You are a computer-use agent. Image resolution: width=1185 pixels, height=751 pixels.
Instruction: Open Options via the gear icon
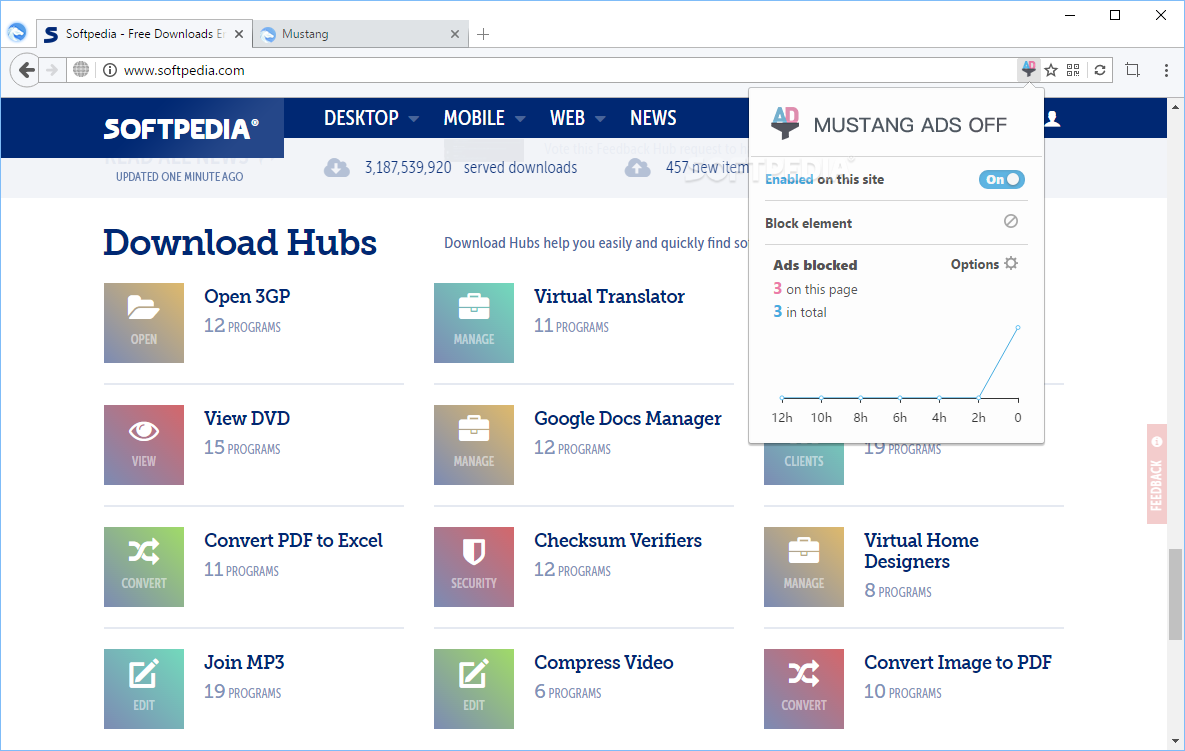click(x=1011, y=264)
